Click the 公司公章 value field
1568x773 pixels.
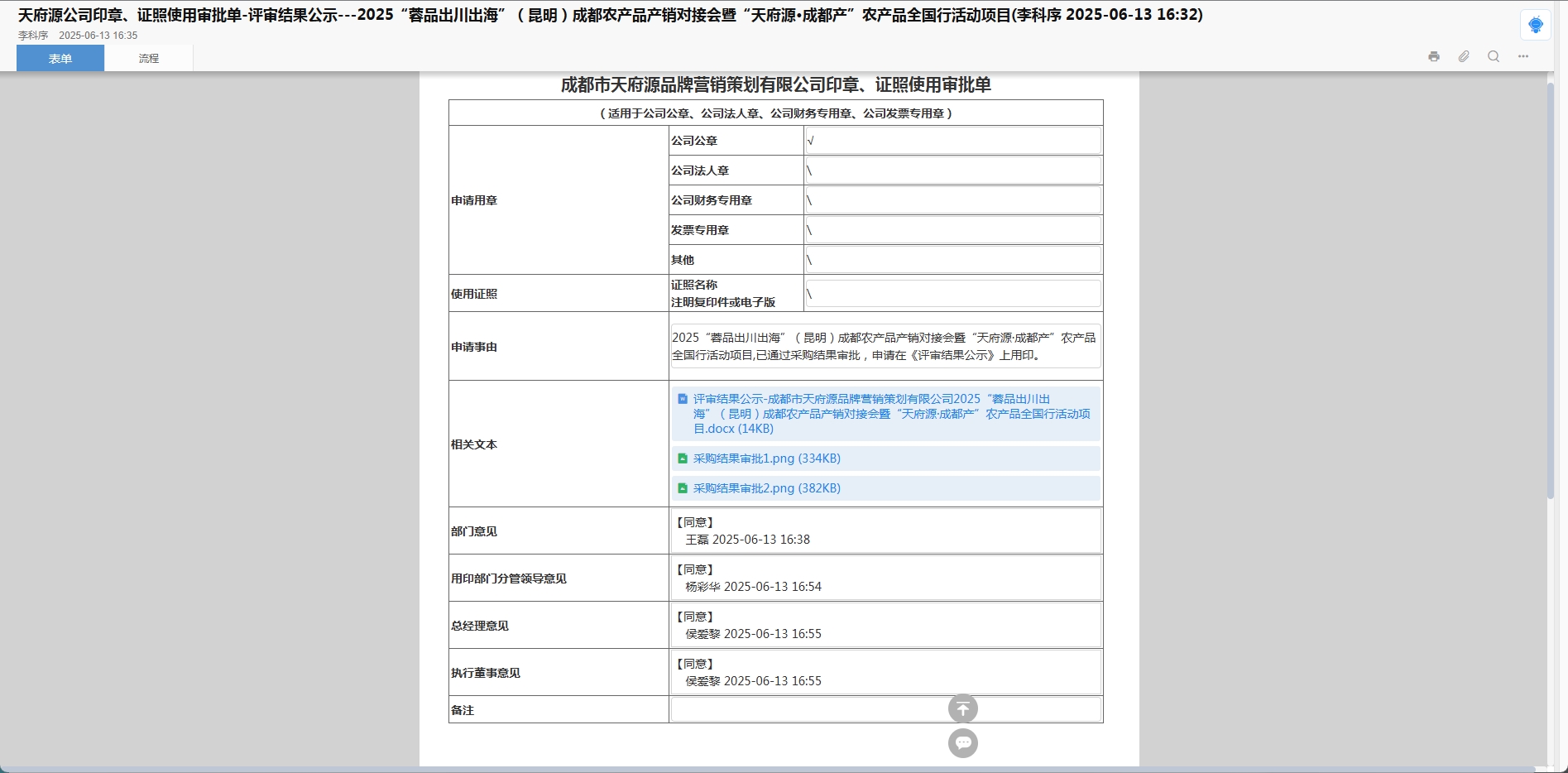953,141
